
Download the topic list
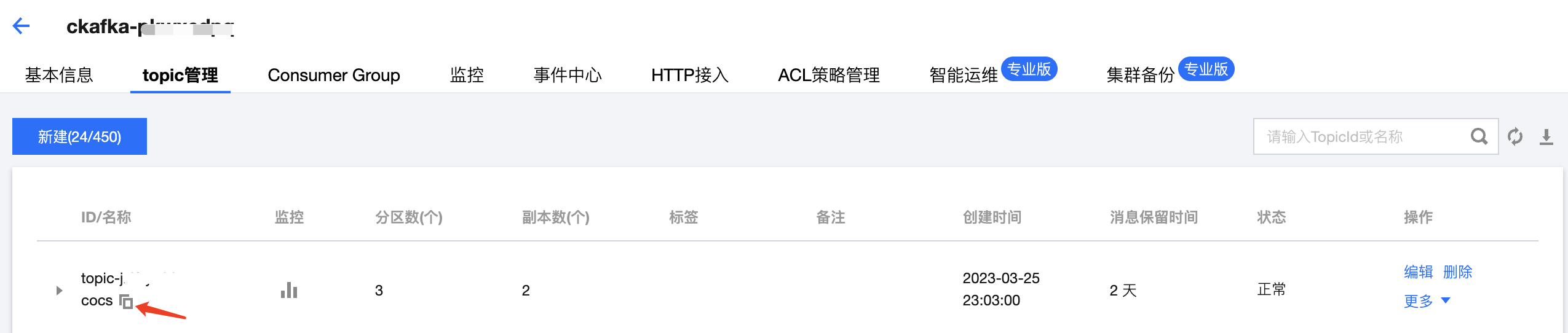(x=1546, y=136)
